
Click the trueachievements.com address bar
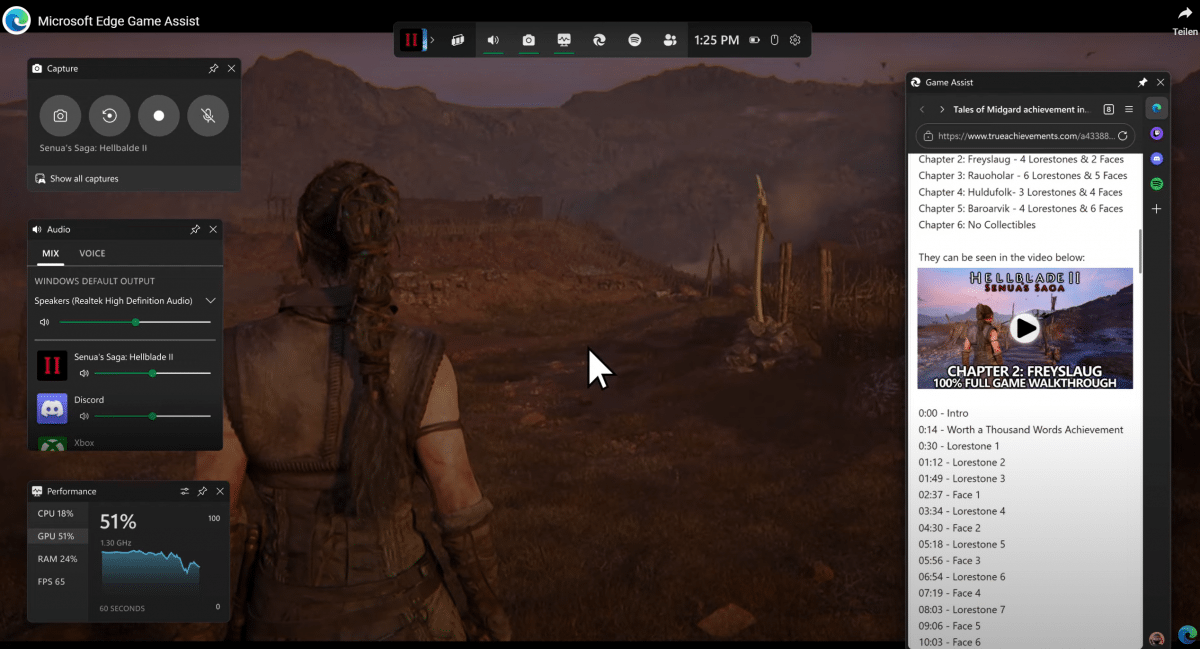tap(1026, 136)
